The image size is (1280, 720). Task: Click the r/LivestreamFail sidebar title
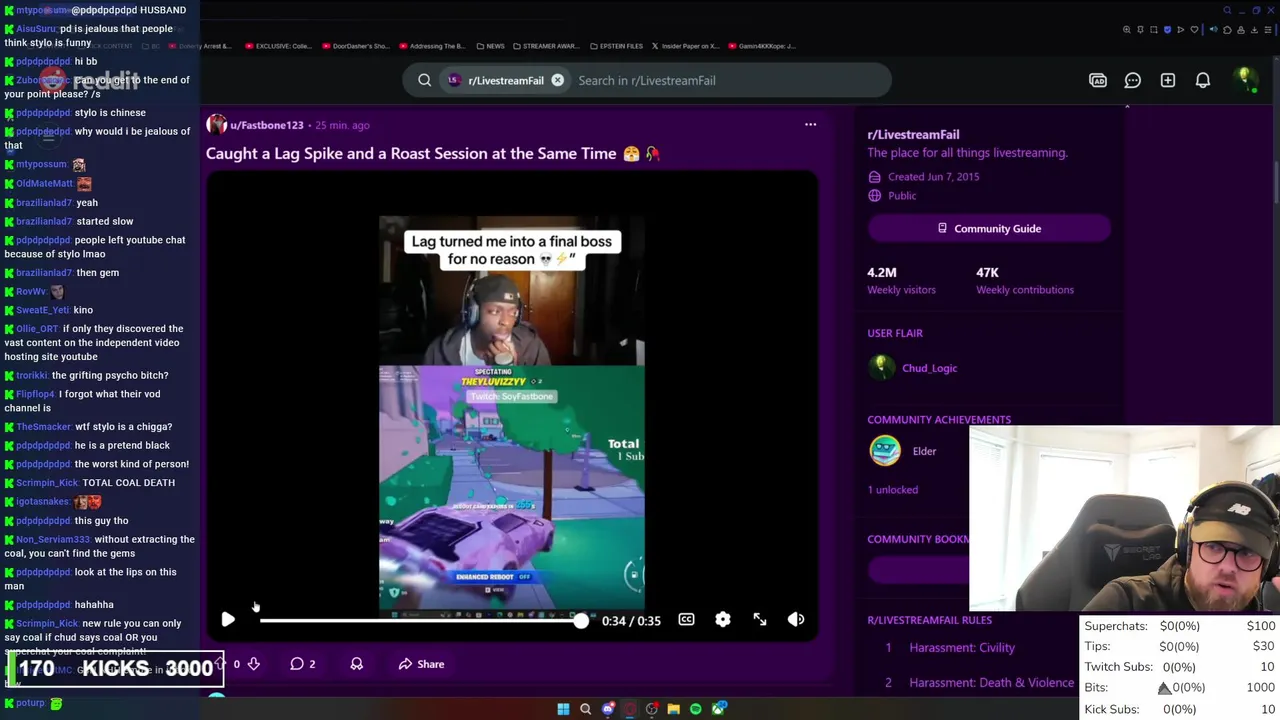pyautogui.click(x=913, y=134)
